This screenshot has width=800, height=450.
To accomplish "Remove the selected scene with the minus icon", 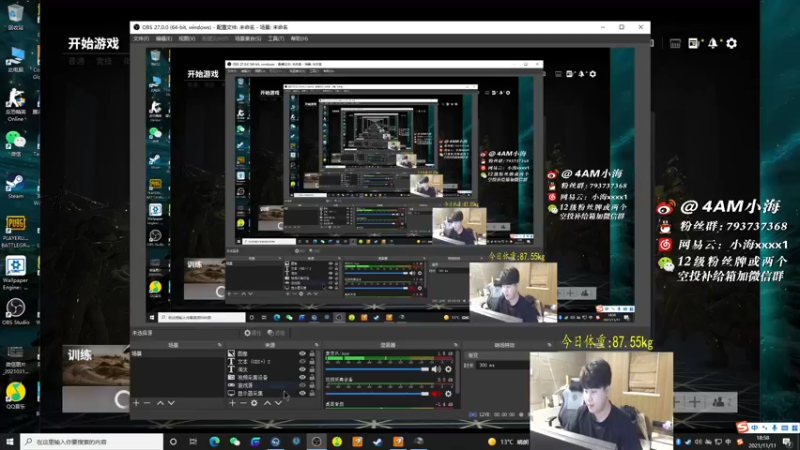I will point(147,403).
